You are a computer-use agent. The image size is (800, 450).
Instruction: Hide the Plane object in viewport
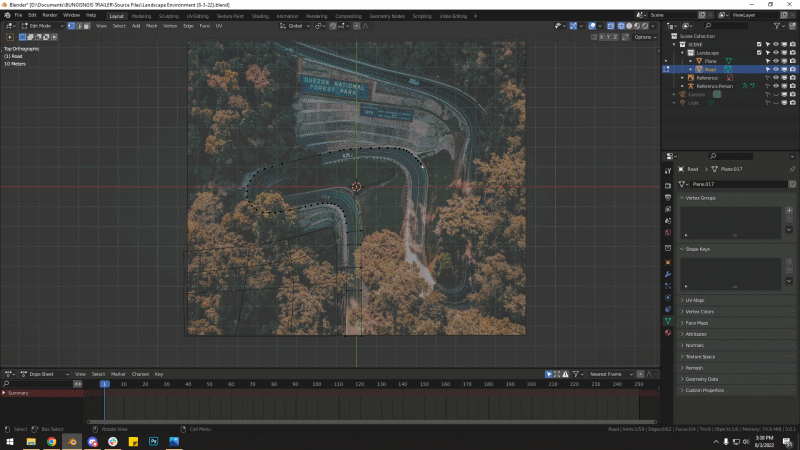[775, 61]
